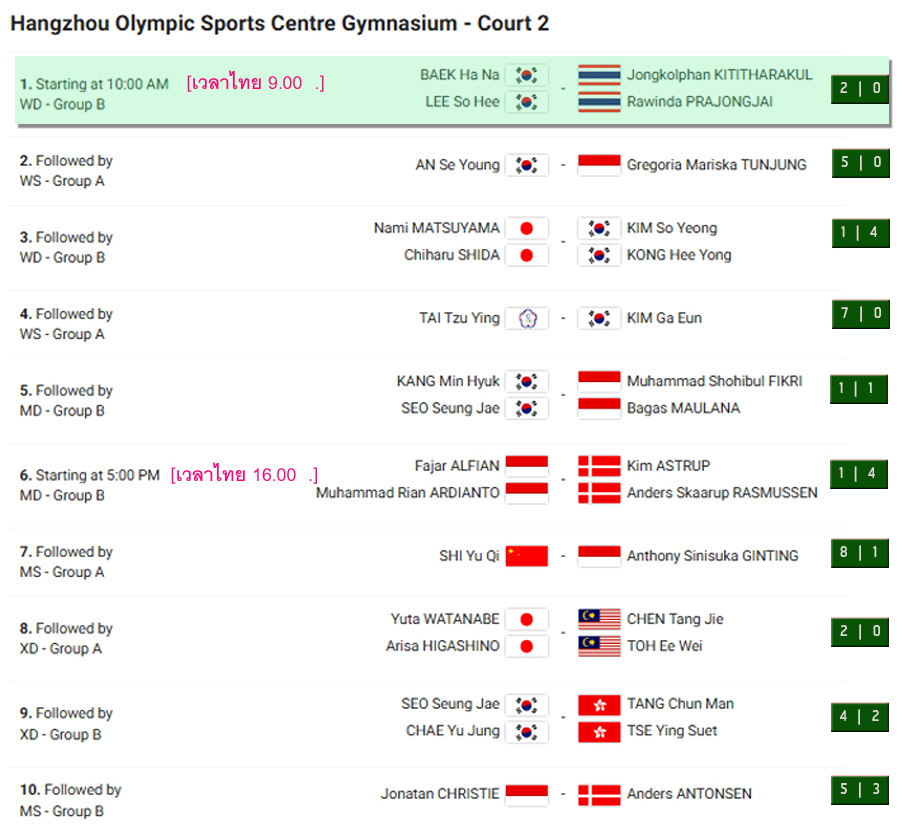
Task: Open player AN Se Young
Action: click(457, 165)
